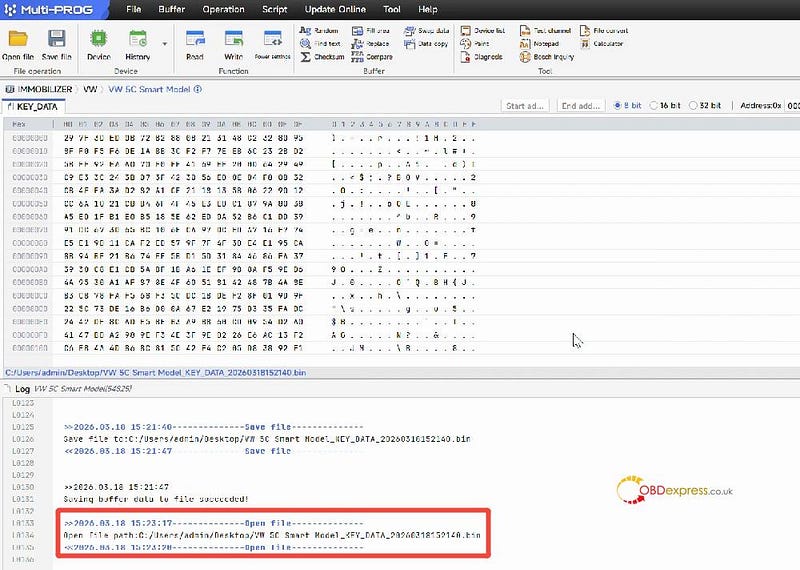Viewport: 800px width, 570px height.
Task: Click the info icon beside VW 5C Smart Model
Action: [x=198, y=89]
